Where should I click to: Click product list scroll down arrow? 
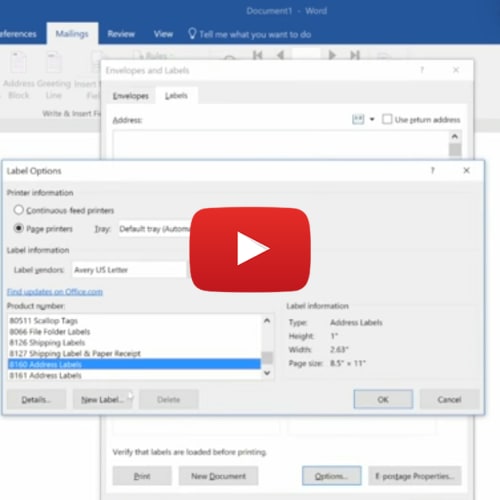pos(267,373)
